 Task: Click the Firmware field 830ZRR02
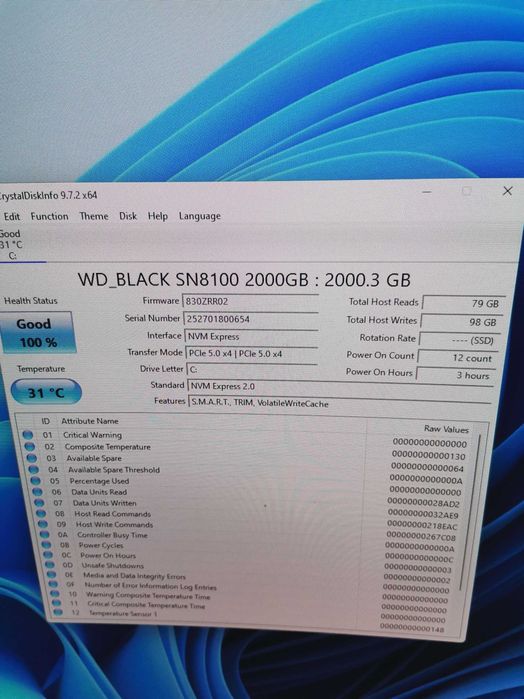coord(250,301)
